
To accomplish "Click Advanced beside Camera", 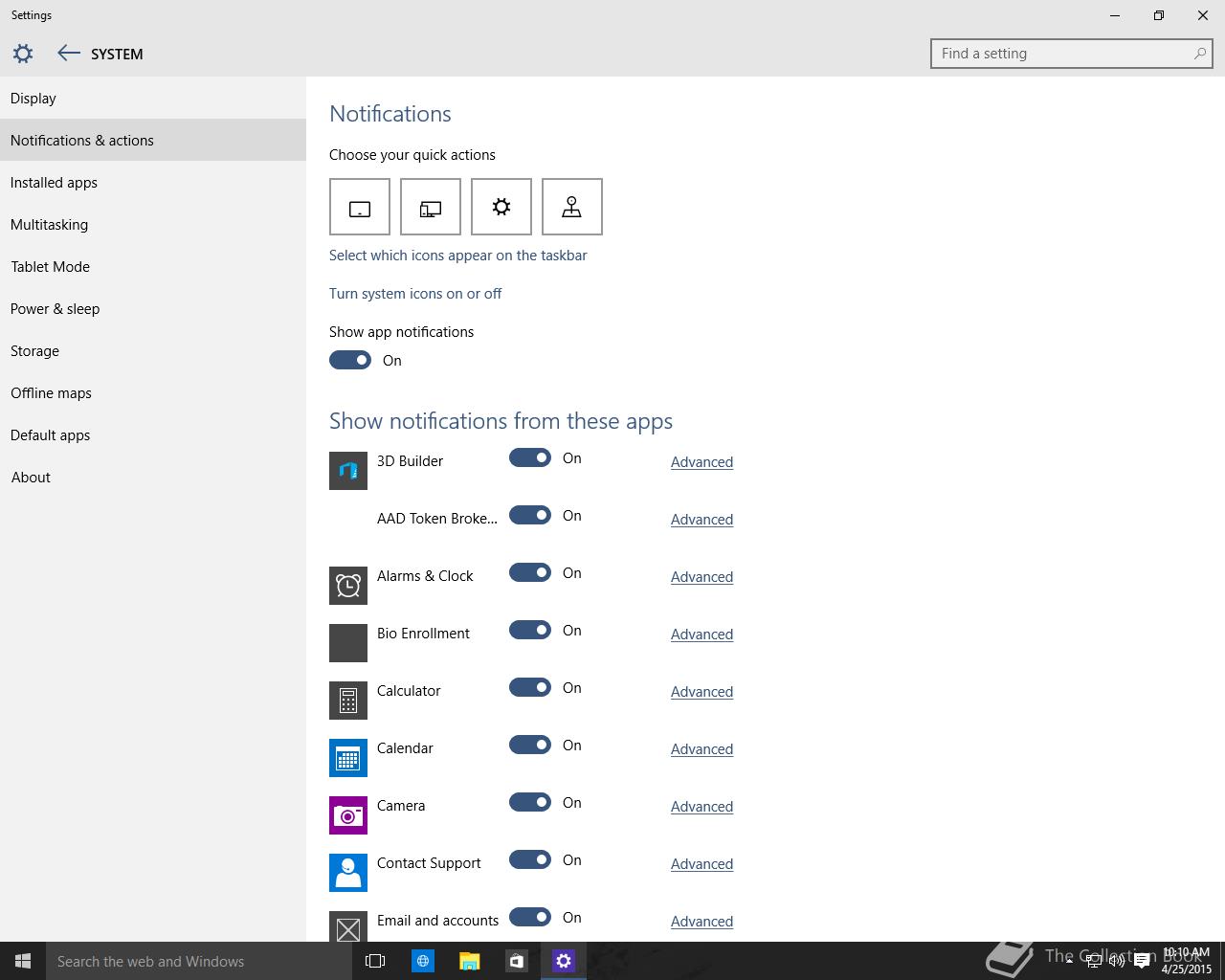I will tap(702, 807).
